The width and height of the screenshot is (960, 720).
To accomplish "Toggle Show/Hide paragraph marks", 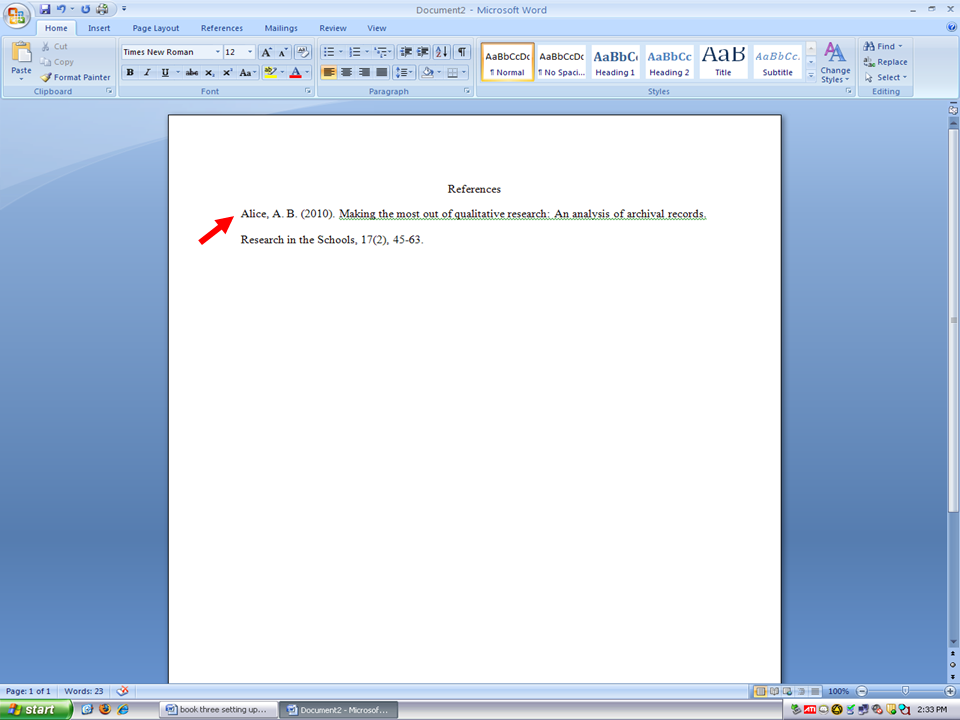I will coord(461,52).
